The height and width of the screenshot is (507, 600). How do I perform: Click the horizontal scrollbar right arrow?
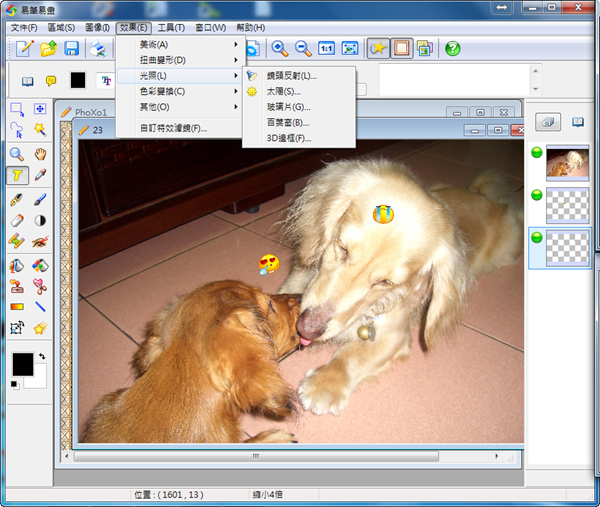click(x=497, y=456)
